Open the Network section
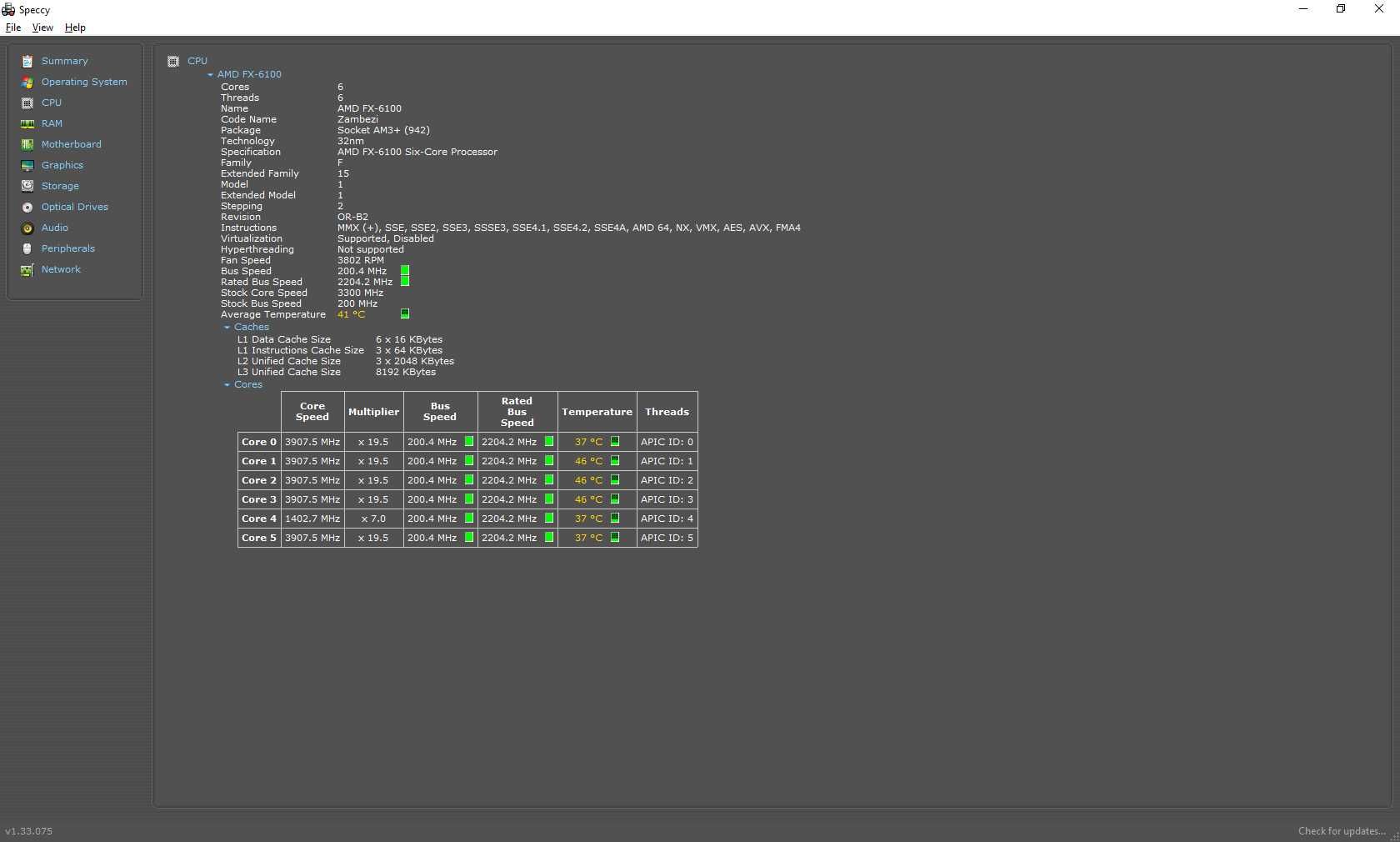Viewport: 1400px width, 842px height. (x=61, y=269)
